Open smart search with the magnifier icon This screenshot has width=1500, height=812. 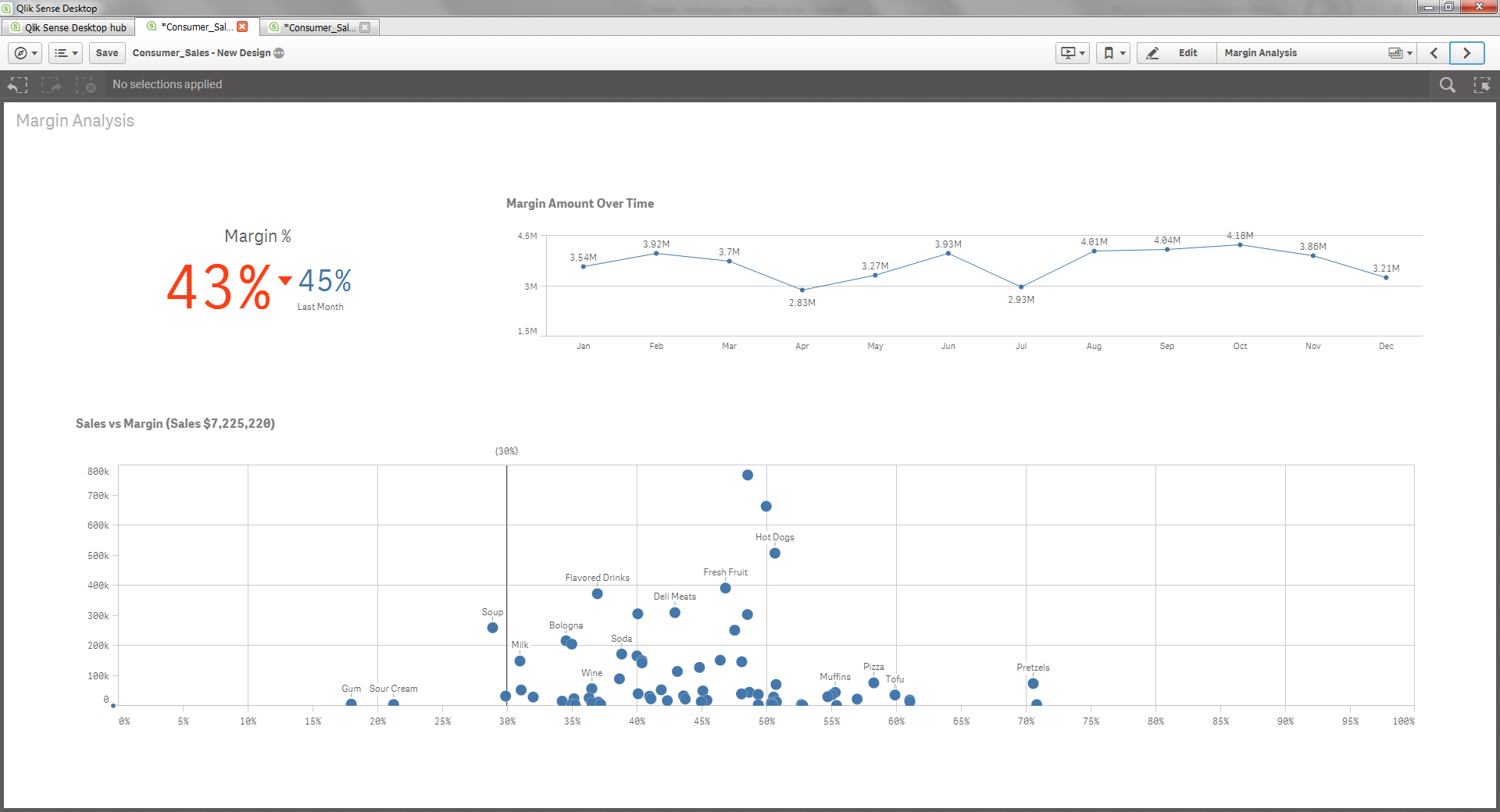pos(1448,85)
